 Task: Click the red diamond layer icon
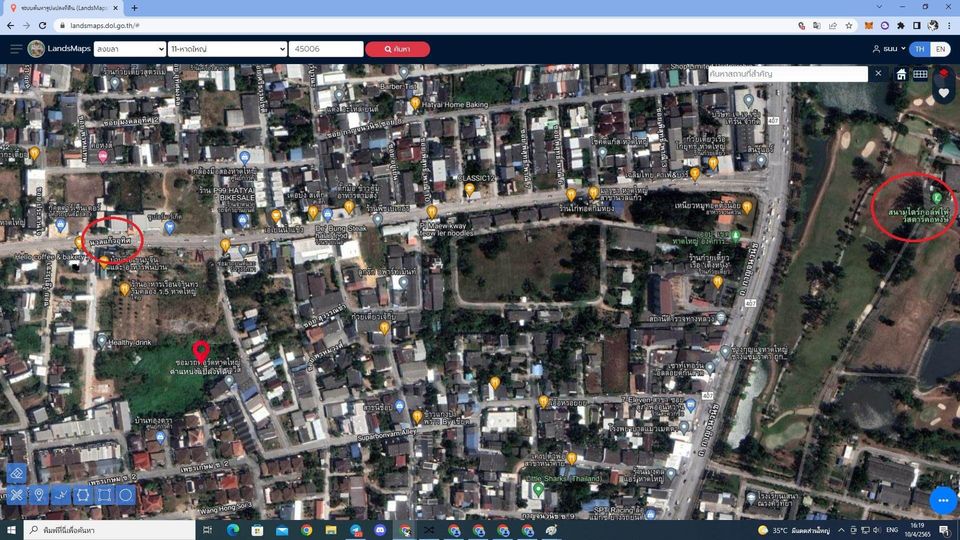tap(943, 73)
